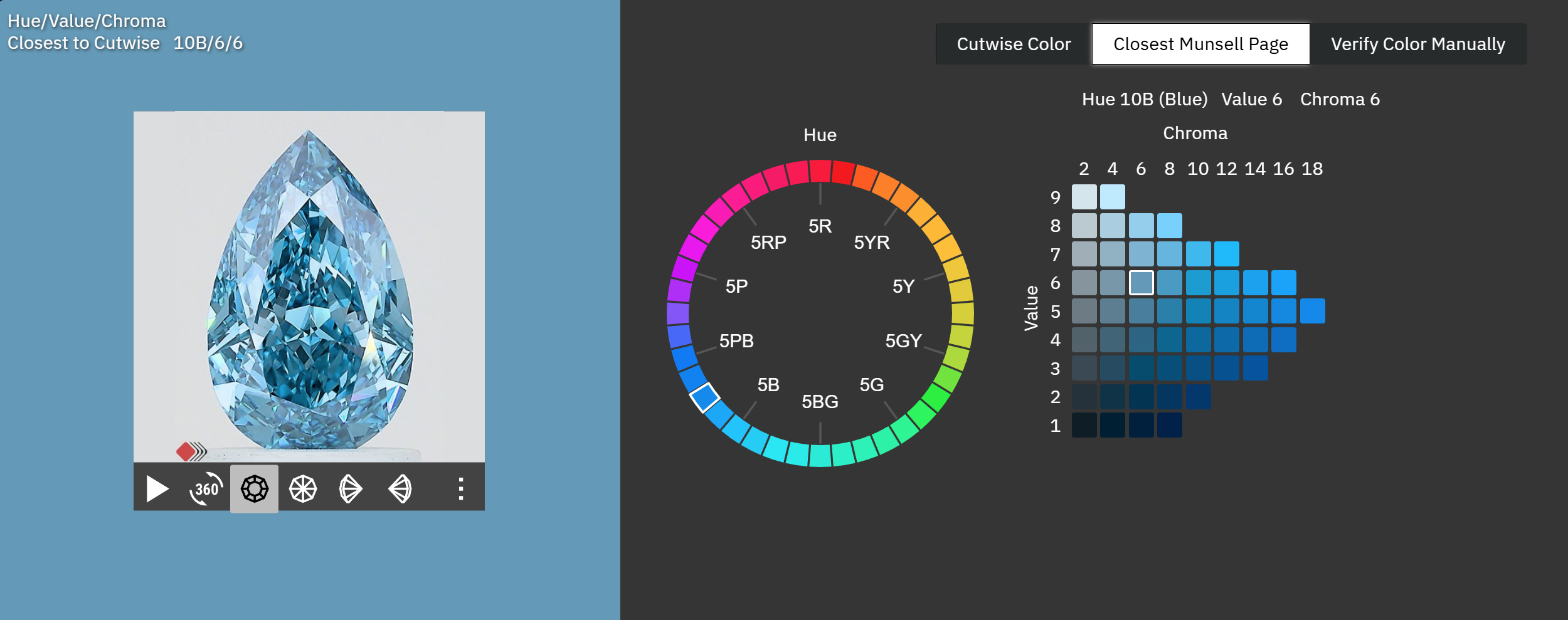The width and height of the screenshot is (1568, 620).
Task: Click the blue pear diamond image
Action: point(309,288)
